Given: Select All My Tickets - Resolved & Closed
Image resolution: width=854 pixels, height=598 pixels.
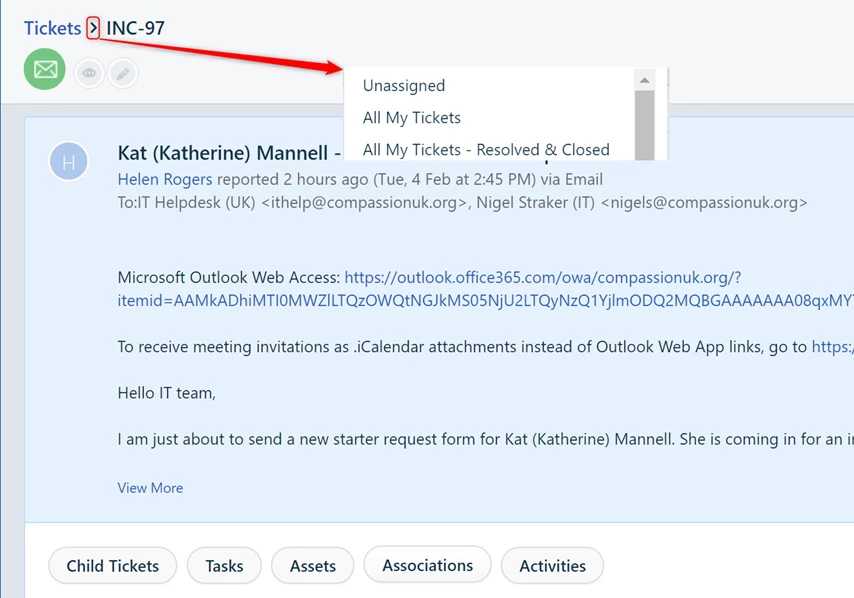Looking at the screenshot, I should (x=486, y=150).
